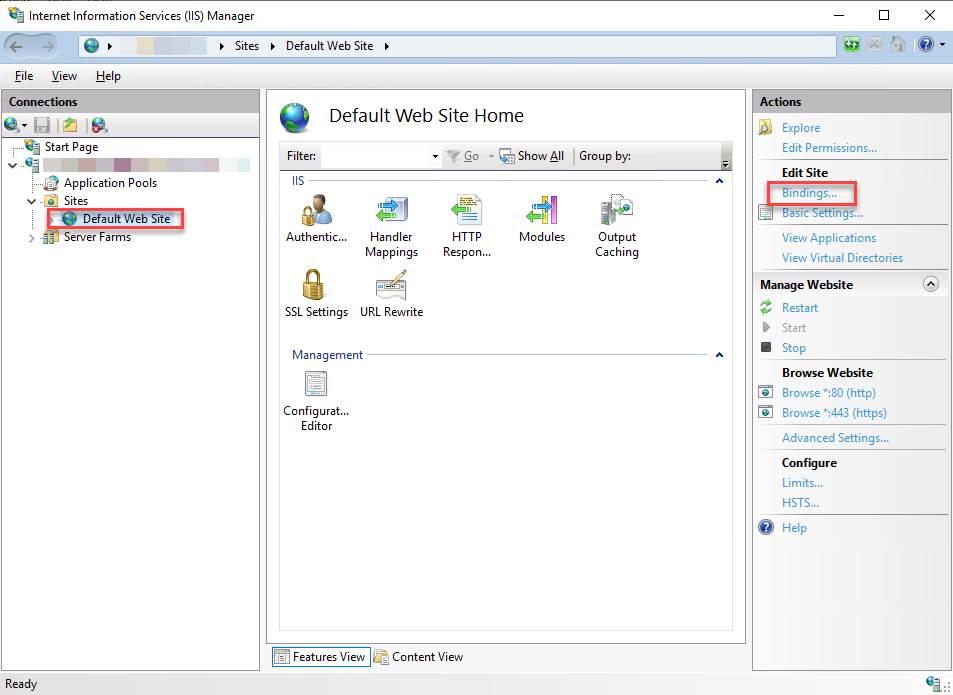The width and height of the screenshot is (953, 695).
Task: Open the filter toolbar overflow options arrow
Action: 725,164
